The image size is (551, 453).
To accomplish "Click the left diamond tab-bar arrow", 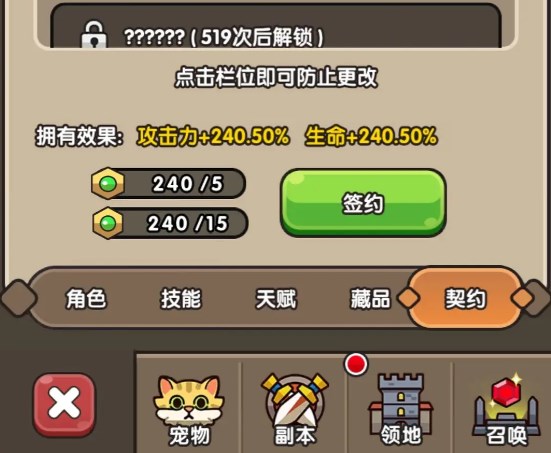I will click(x=19, y=298).
